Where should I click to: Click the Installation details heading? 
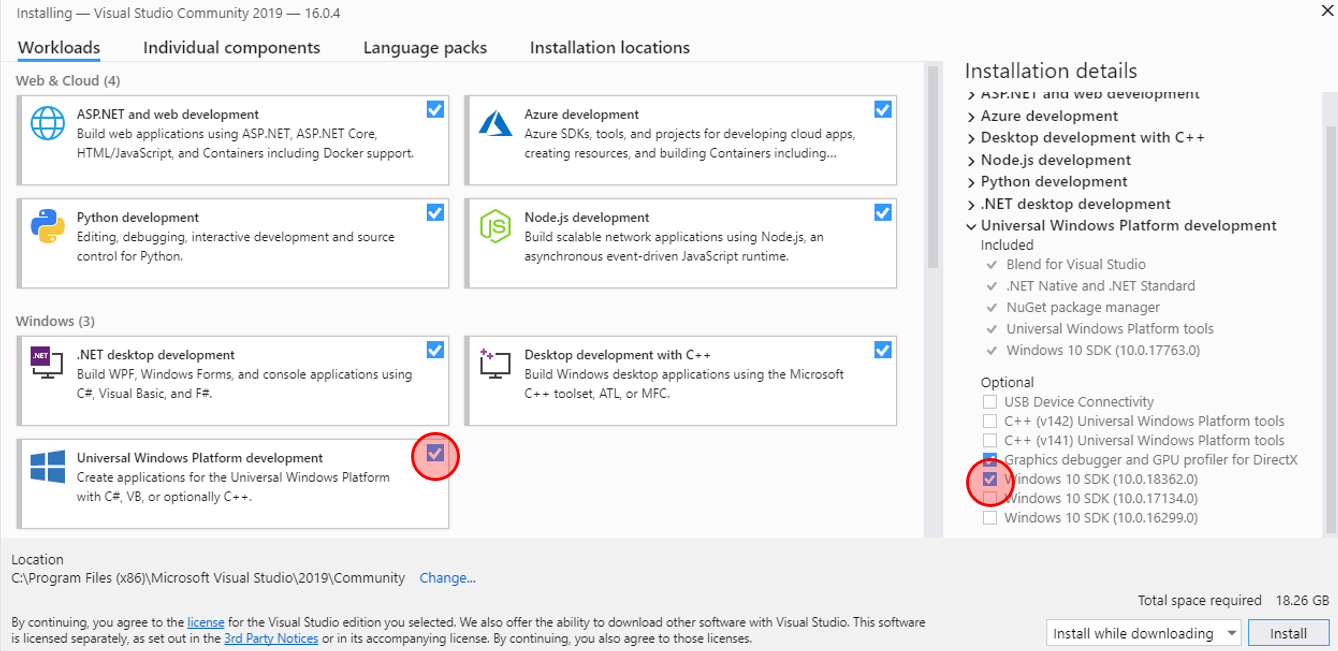(x=1051, y=71)
